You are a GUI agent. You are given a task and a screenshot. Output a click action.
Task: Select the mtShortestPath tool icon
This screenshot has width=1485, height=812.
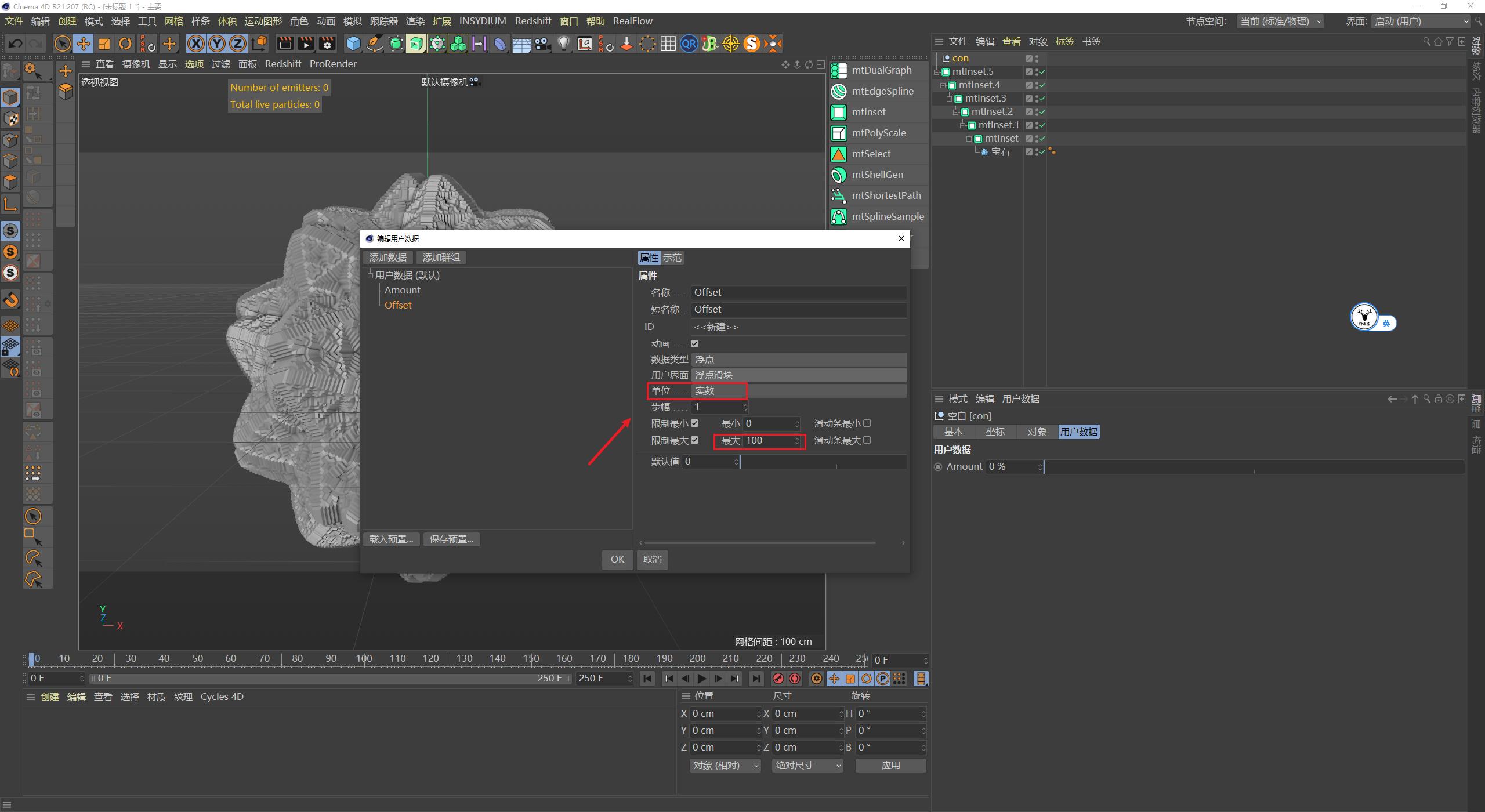click(839, 195)
